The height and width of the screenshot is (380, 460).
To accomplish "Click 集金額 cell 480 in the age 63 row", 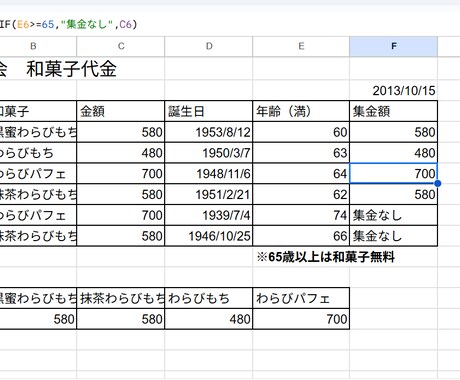I will click(x=394, y=153).
